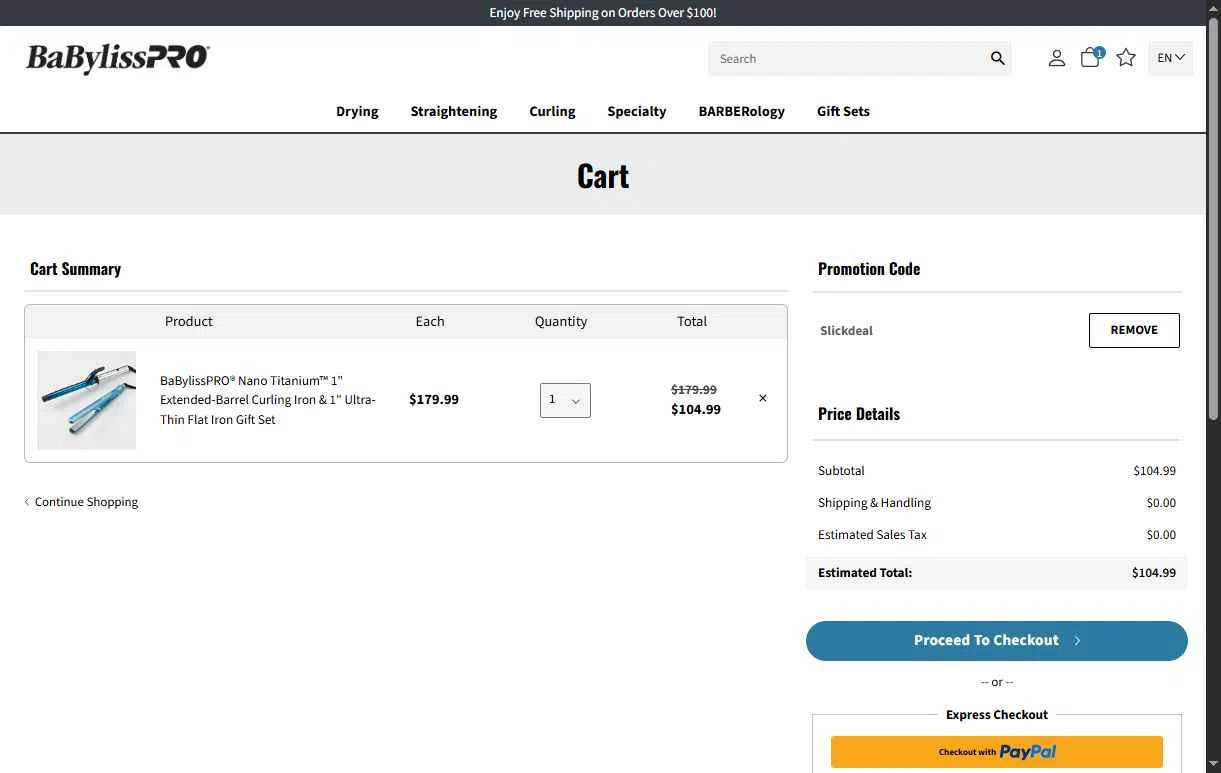Click the Continue Shopping link

(x=81, y=502)
